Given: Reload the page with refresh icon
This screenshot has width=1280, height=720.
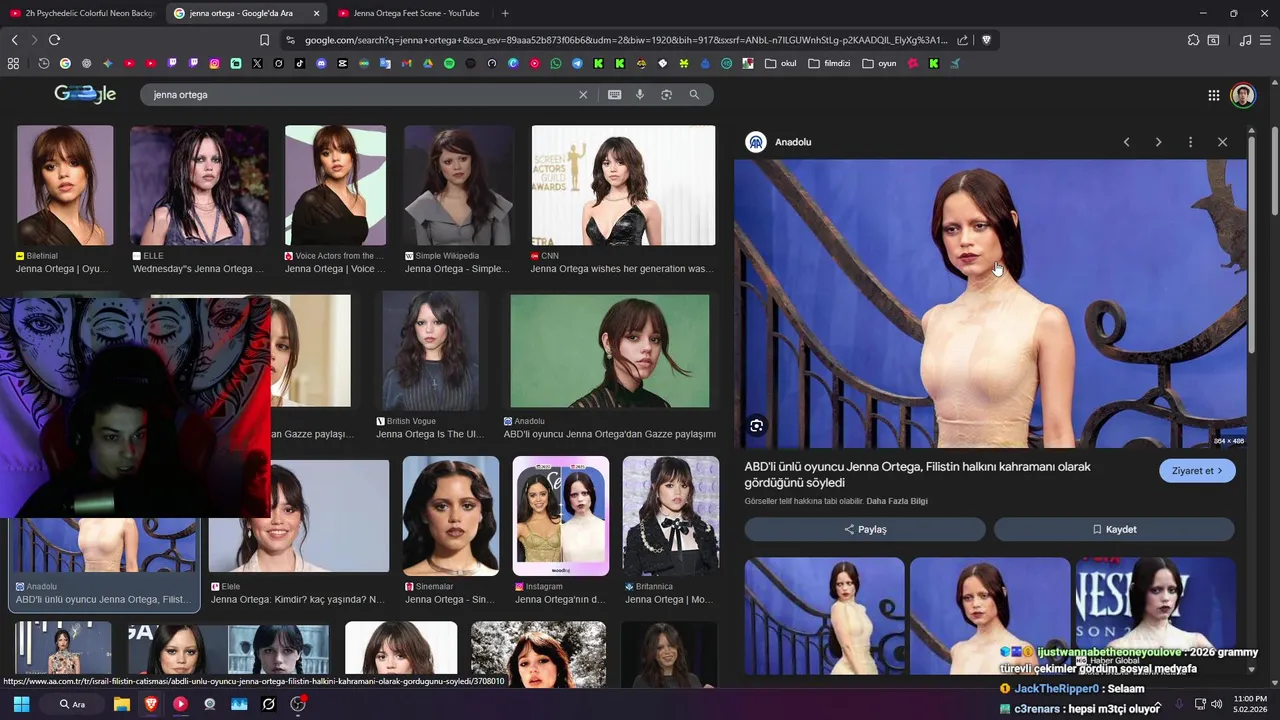Looking at the screenshot, I should point(54,40).
